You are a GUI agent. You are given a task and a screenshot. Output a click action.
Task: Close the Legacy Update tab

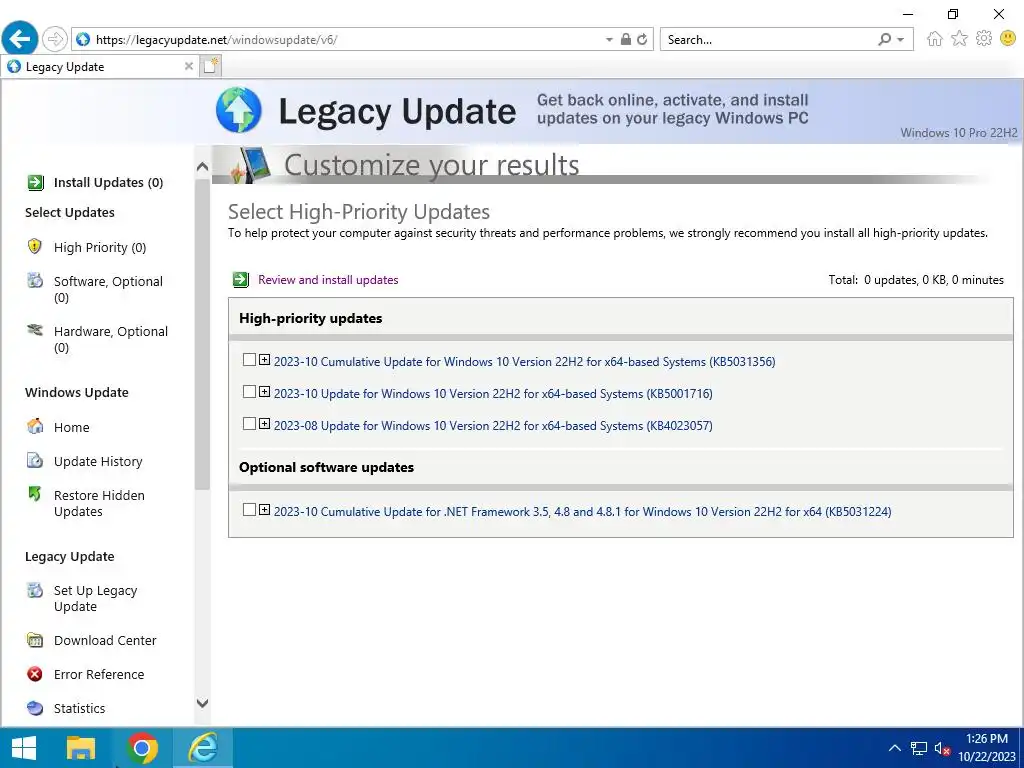(189, 66)
